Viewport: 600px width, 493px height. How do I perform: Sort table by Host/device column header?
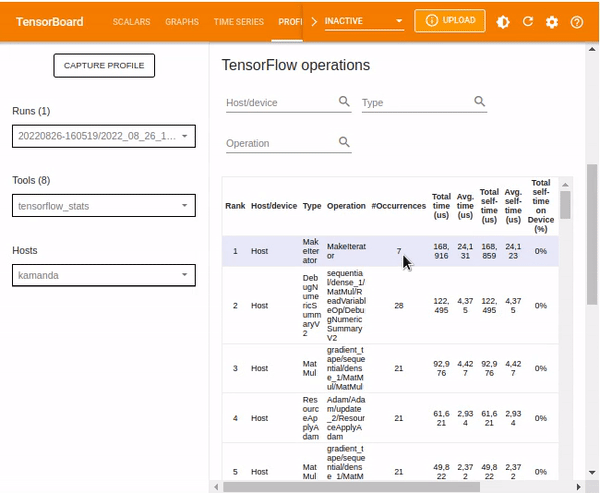click(274, 206)
